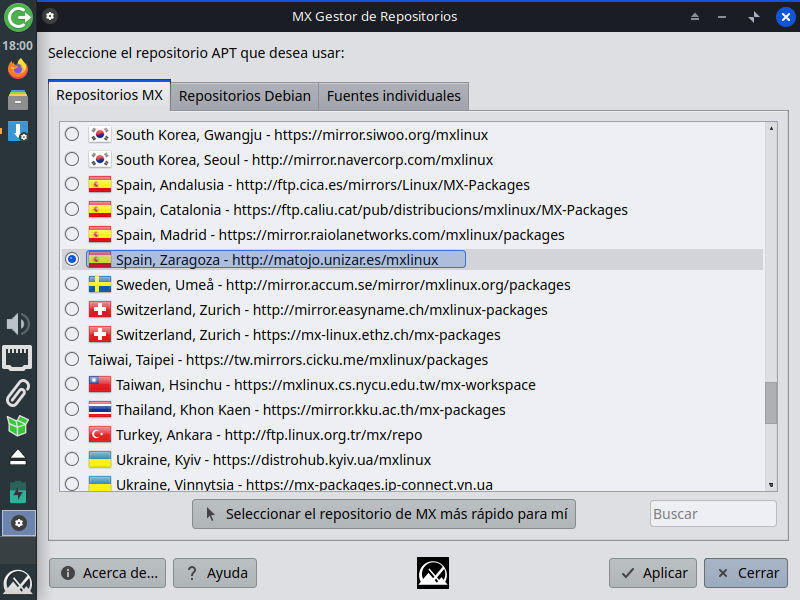Select Ukraine, Vinnytsia radio button
The width and height of the screenshot is (800, 600).
click(x=72, y=483)
